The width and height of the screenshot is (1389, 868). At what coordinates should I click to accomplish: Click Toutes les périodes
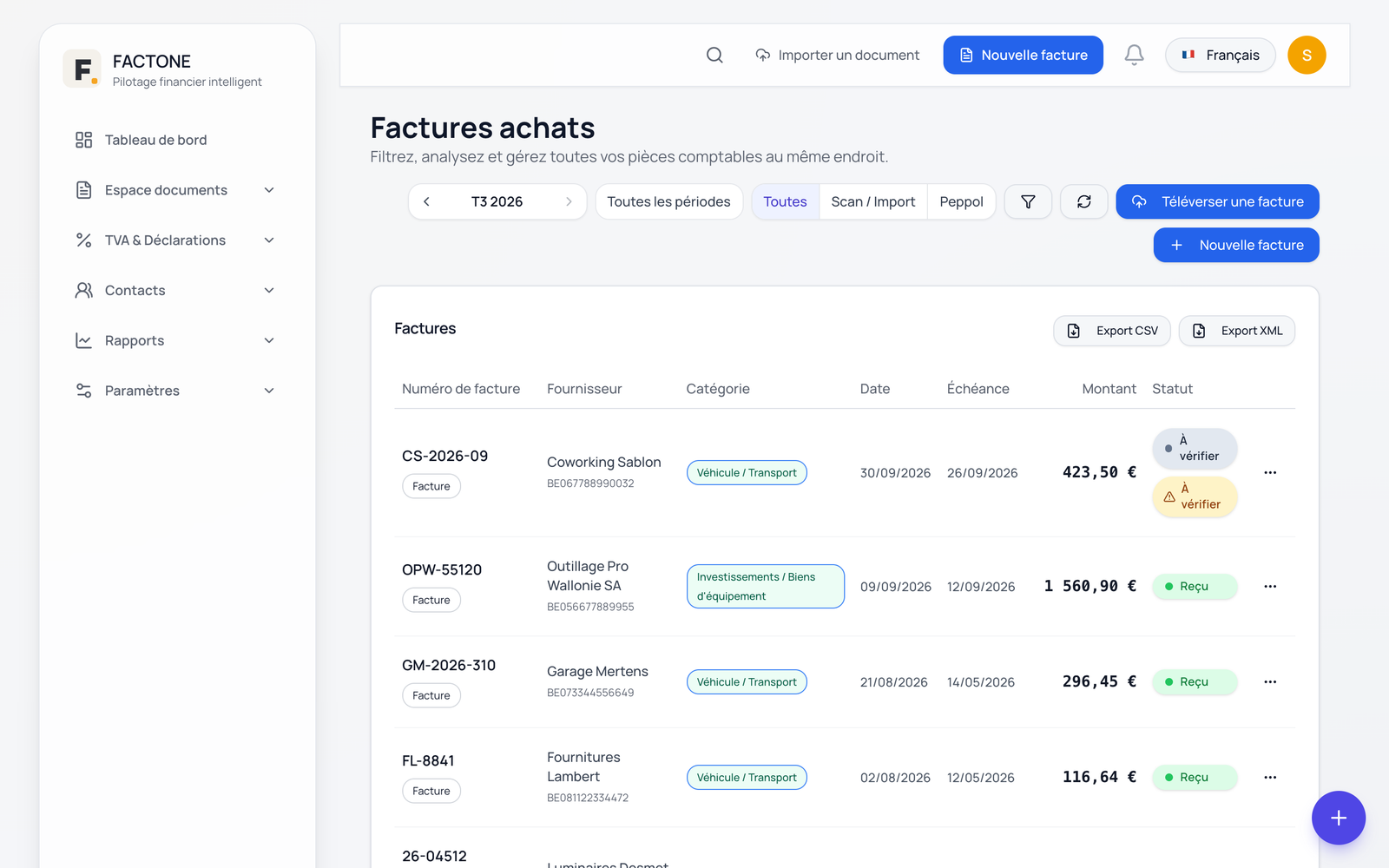coord(668,201)
